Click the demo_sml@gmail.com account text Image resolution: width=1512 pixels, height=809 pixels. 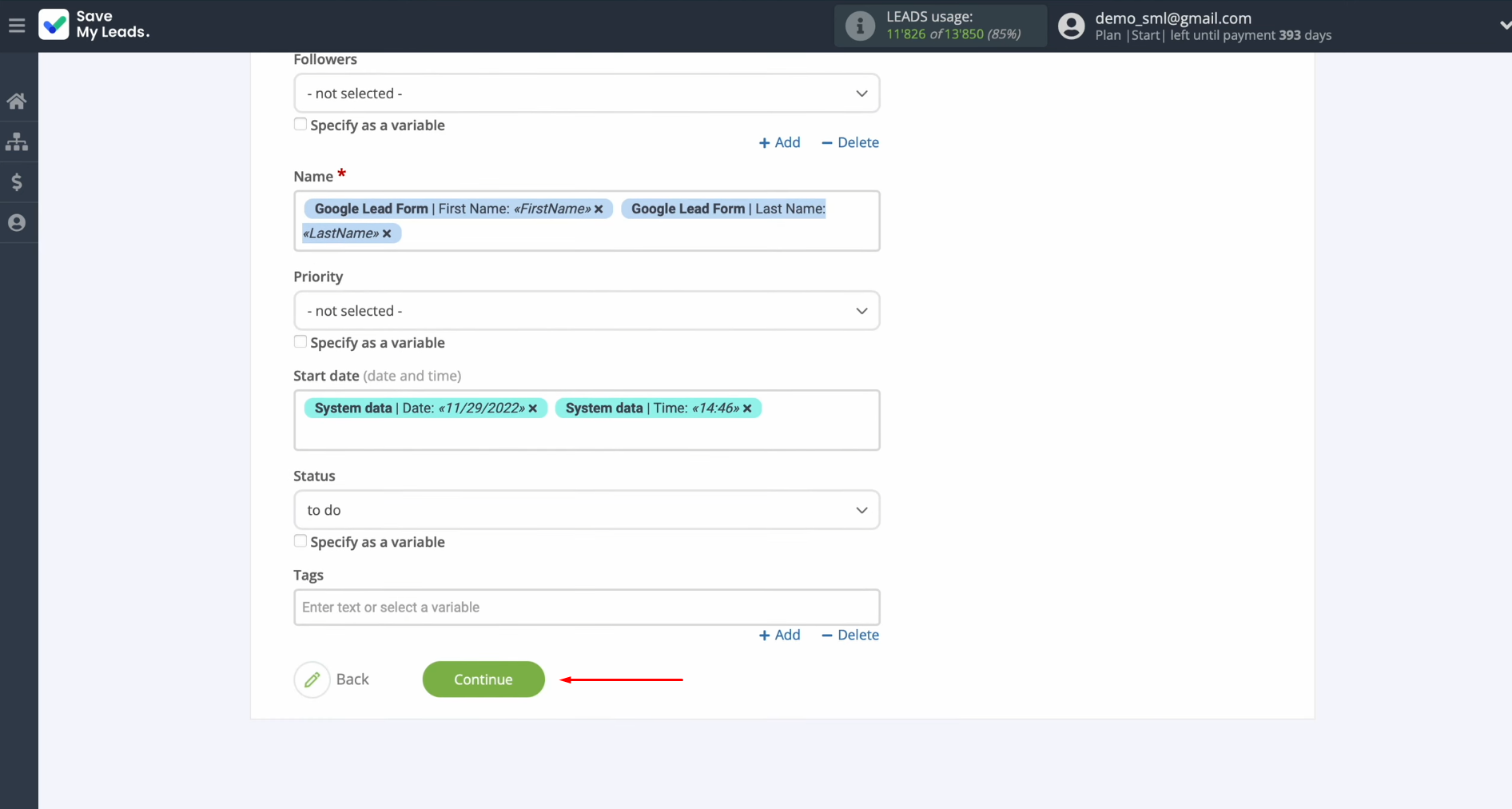pos(1173,18)
